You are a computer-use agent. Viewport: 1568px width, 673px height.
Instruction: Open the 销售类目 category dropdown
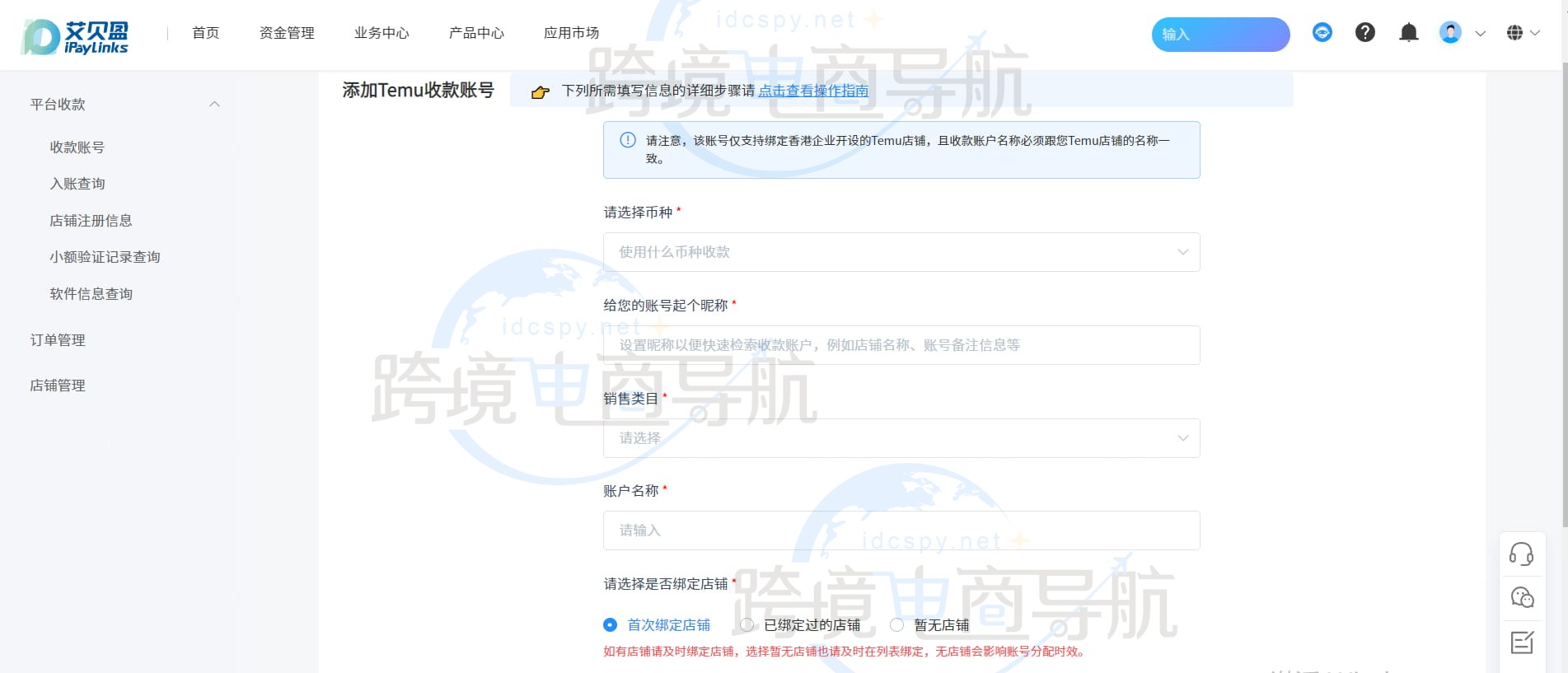coord(901,438)
